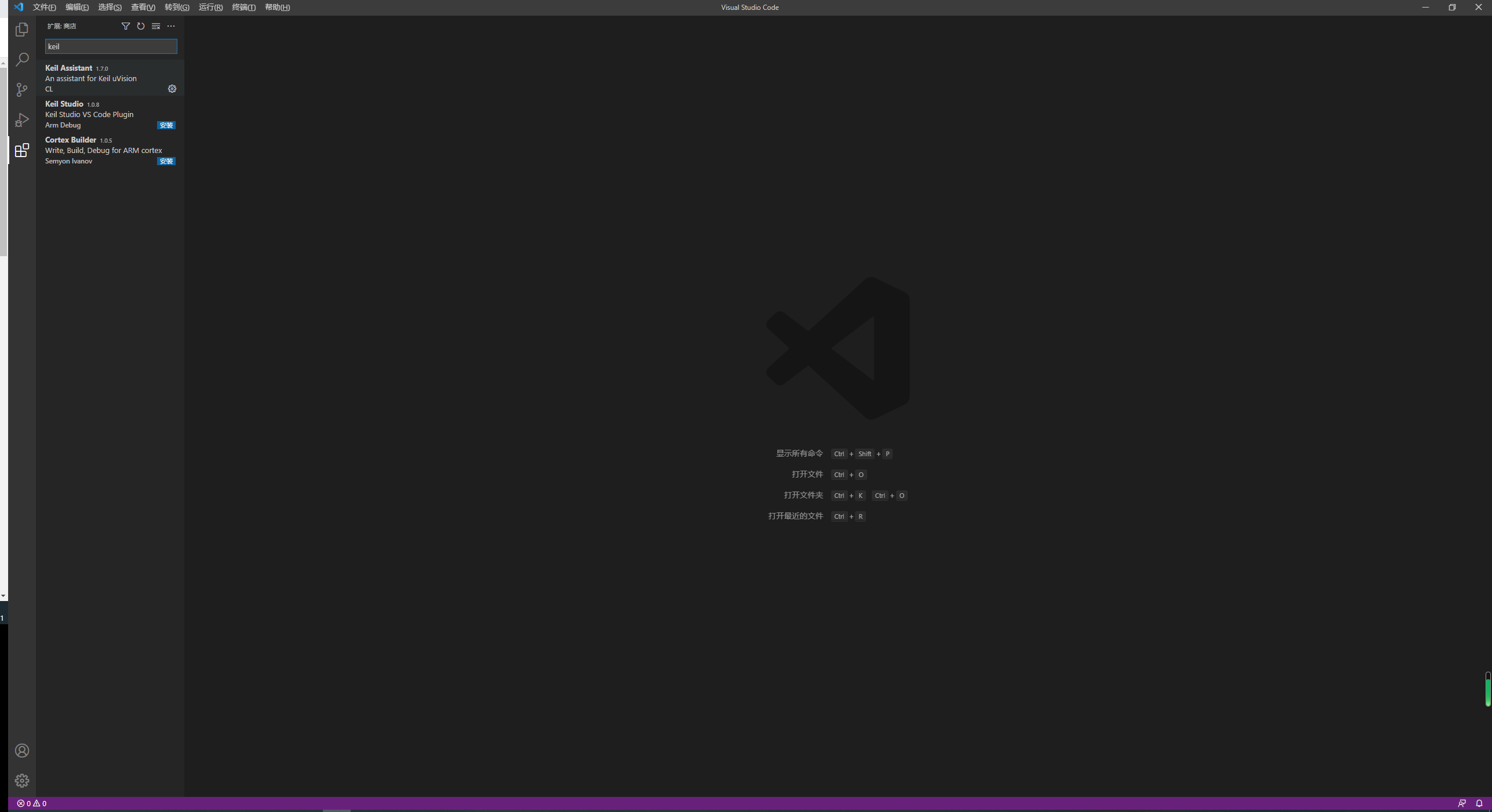Select the Explorer icon in the activity bar
1492x812 pixels.
tap(21, 30)
